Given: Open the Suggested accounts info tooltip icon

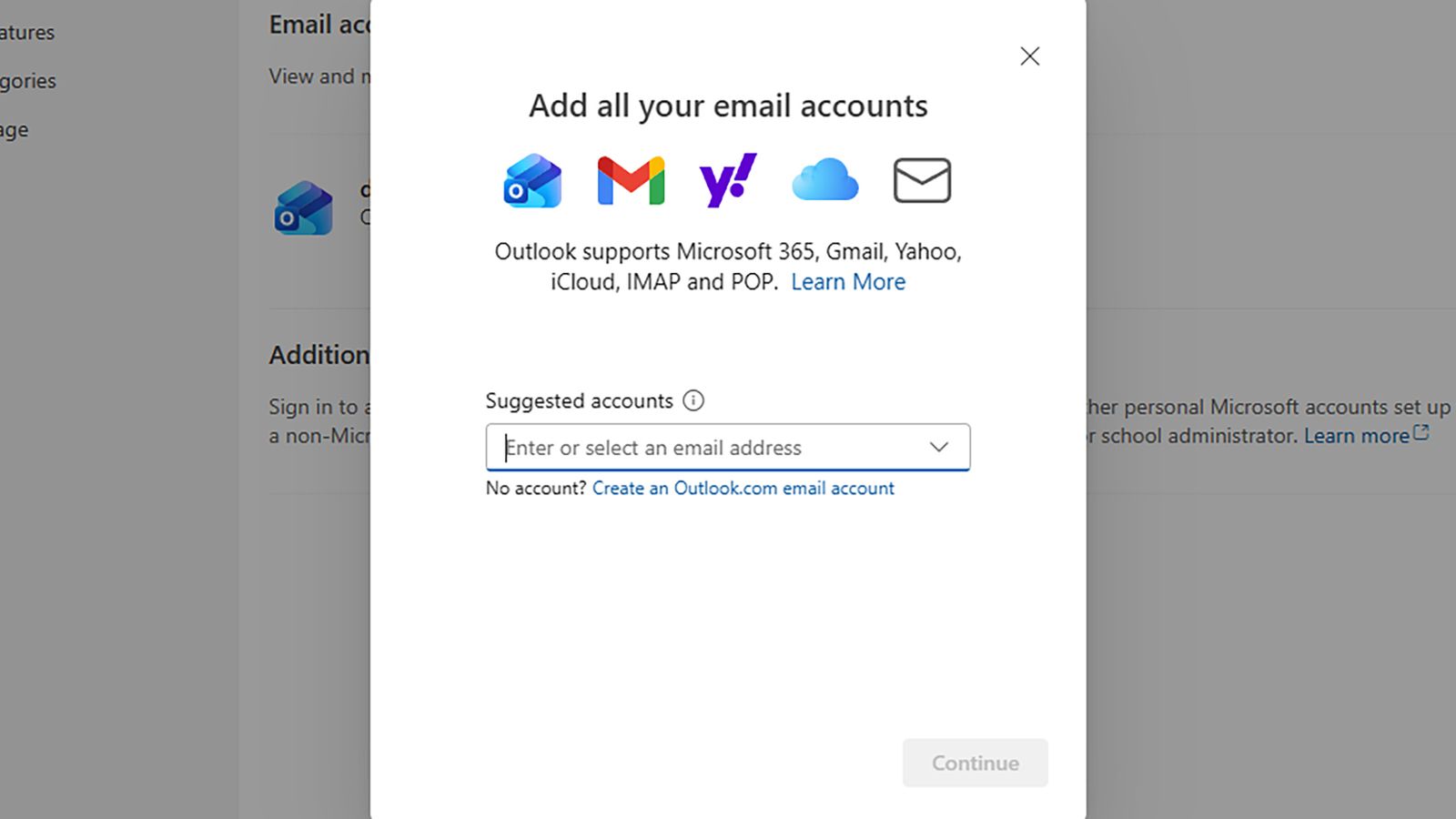Looking at the screenshot, I should pos(693,400).
